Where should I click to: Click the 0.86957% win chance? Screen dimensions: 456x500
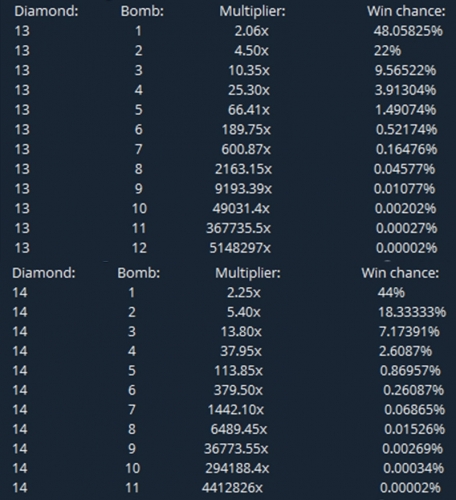pos(410,371)
